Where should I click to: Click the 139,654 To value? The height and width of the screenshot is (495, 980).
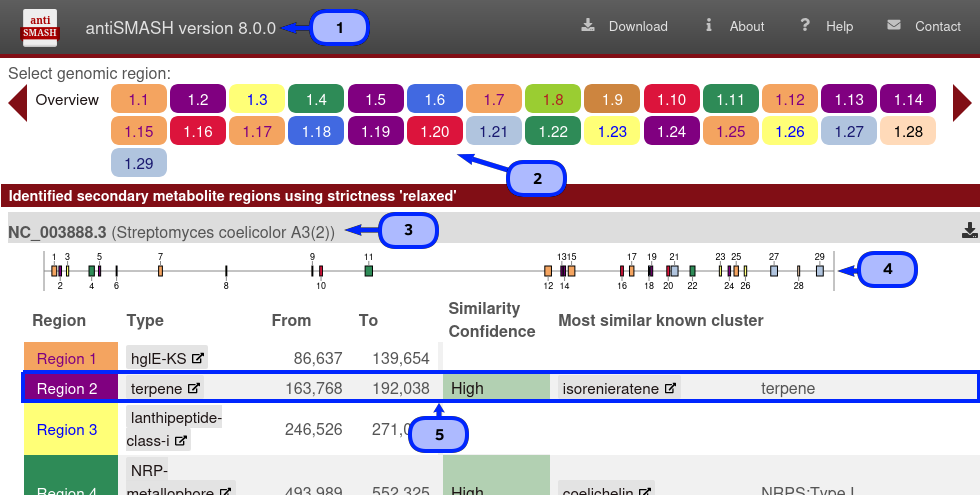401,359
